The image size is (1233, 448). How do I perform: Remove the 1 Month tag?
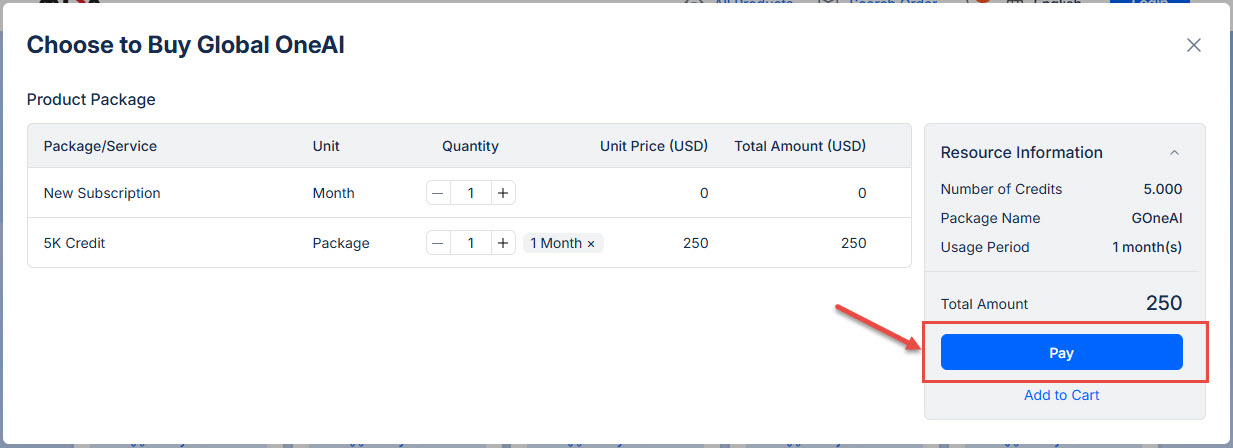[x=591, y=244]
